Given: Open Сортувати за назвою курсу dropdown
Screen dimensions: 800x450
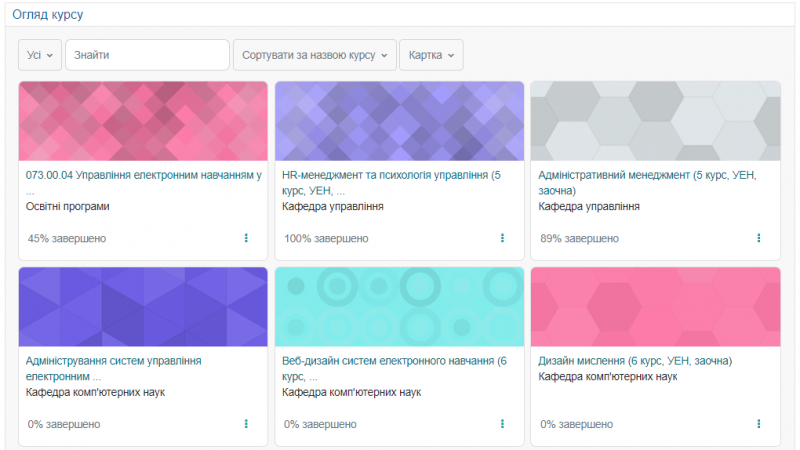Looking at the screenshot, I should coord(314,55).
